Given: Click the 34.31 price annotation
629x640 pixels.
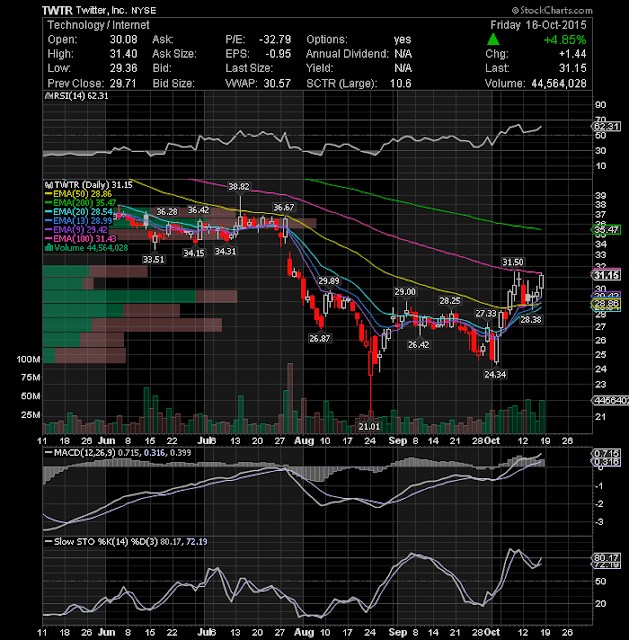Looking at the screenshot, I should [225, 251].
